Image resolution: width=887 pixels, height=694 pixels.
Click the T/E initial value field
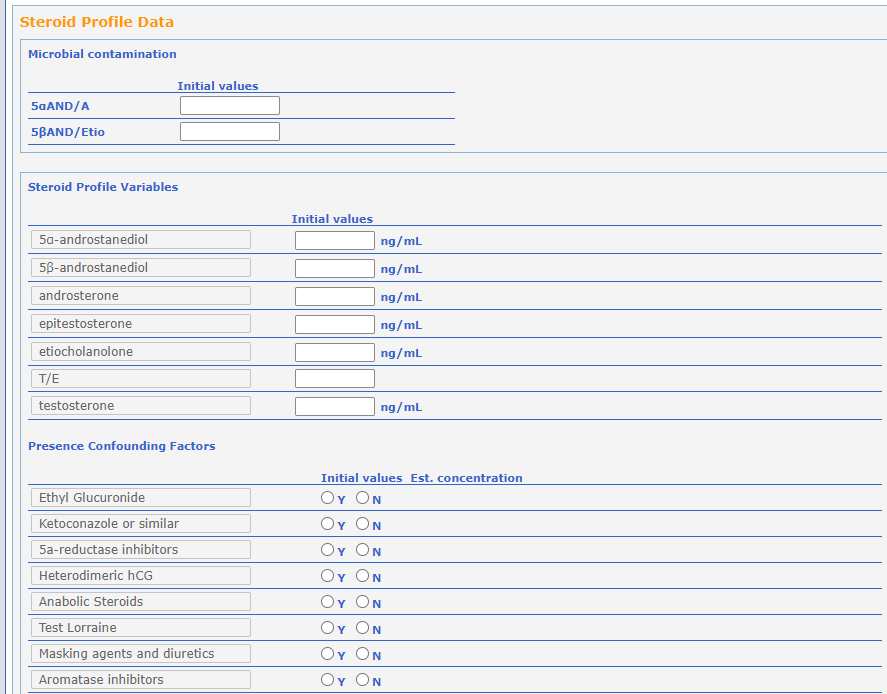click(335, 378)
